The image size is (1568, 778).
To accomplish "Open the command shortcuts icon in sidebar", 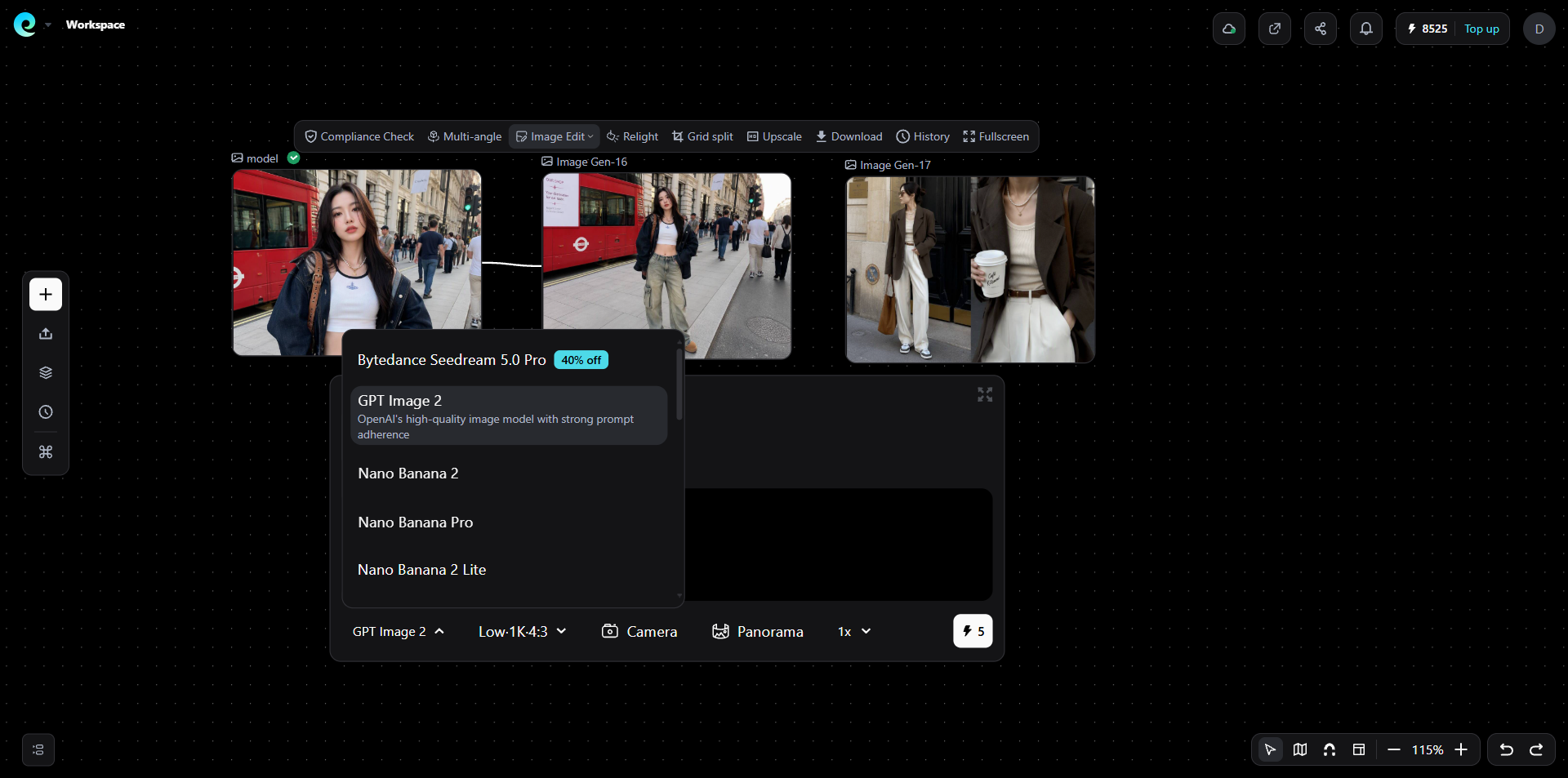I will coord(46,451).
